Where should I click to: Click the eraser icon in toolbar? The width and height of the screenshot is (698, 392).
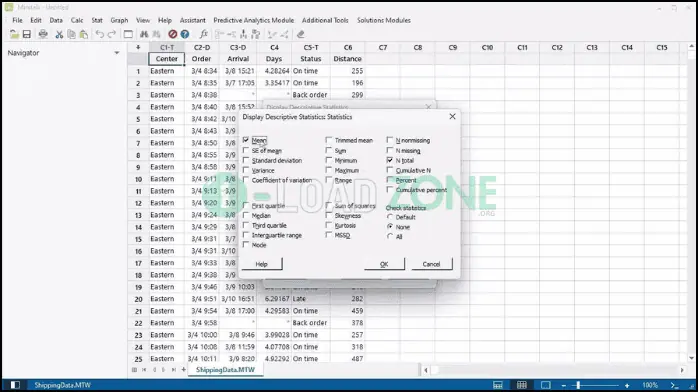(x=300, y=34)
